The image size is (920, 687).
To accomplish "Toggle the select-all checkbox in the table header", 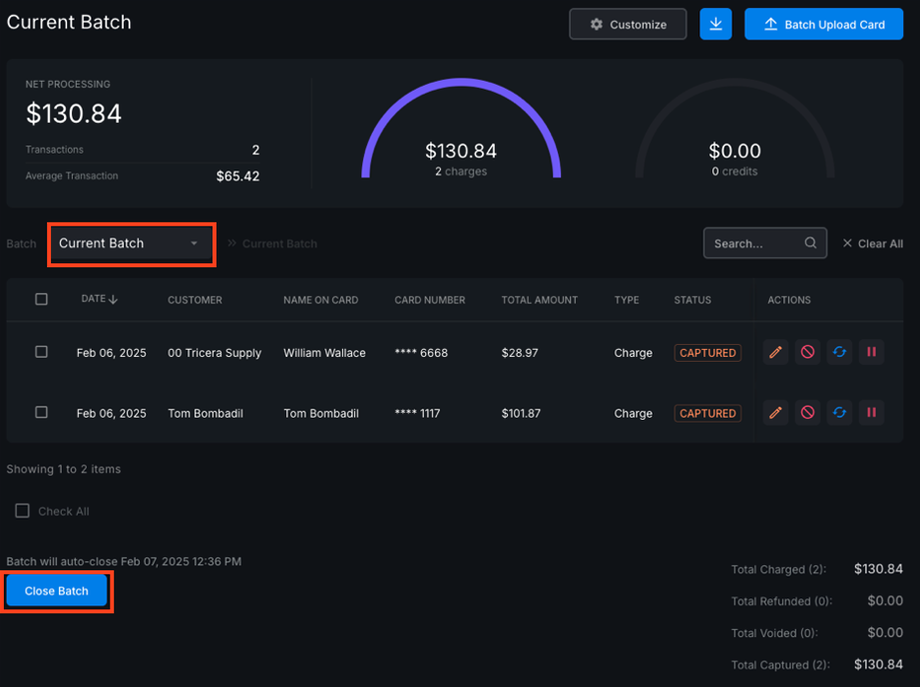I will (x=41, y=299).
